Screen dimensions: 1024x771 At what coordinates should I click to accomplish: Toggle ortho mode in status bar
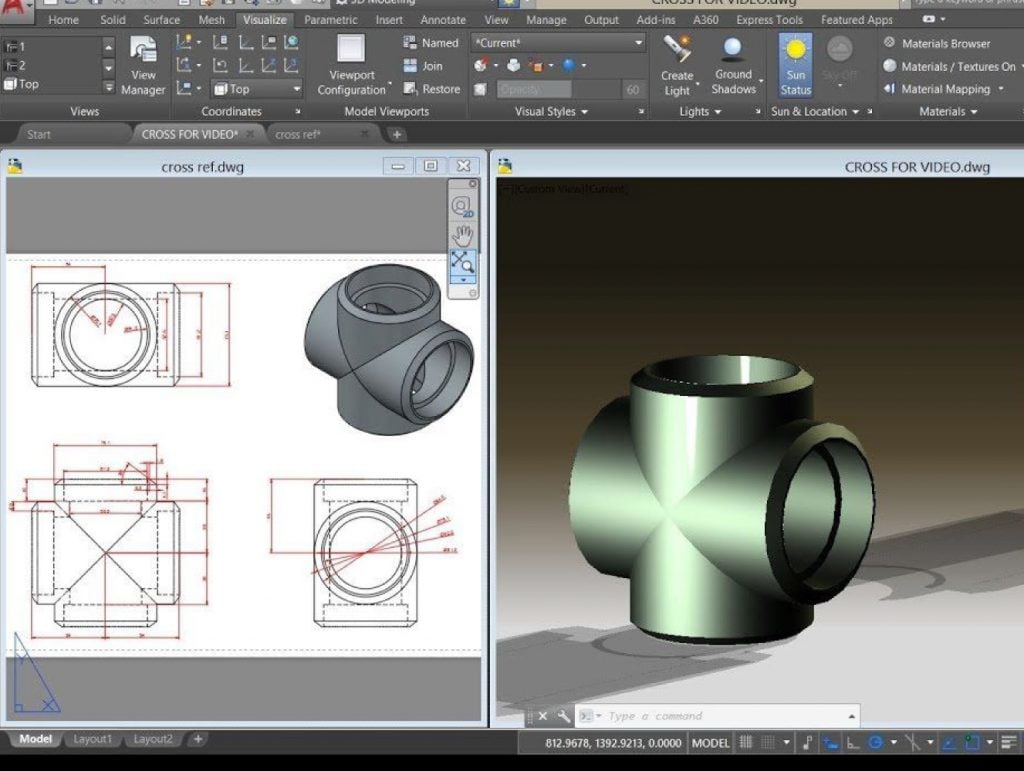854,743
